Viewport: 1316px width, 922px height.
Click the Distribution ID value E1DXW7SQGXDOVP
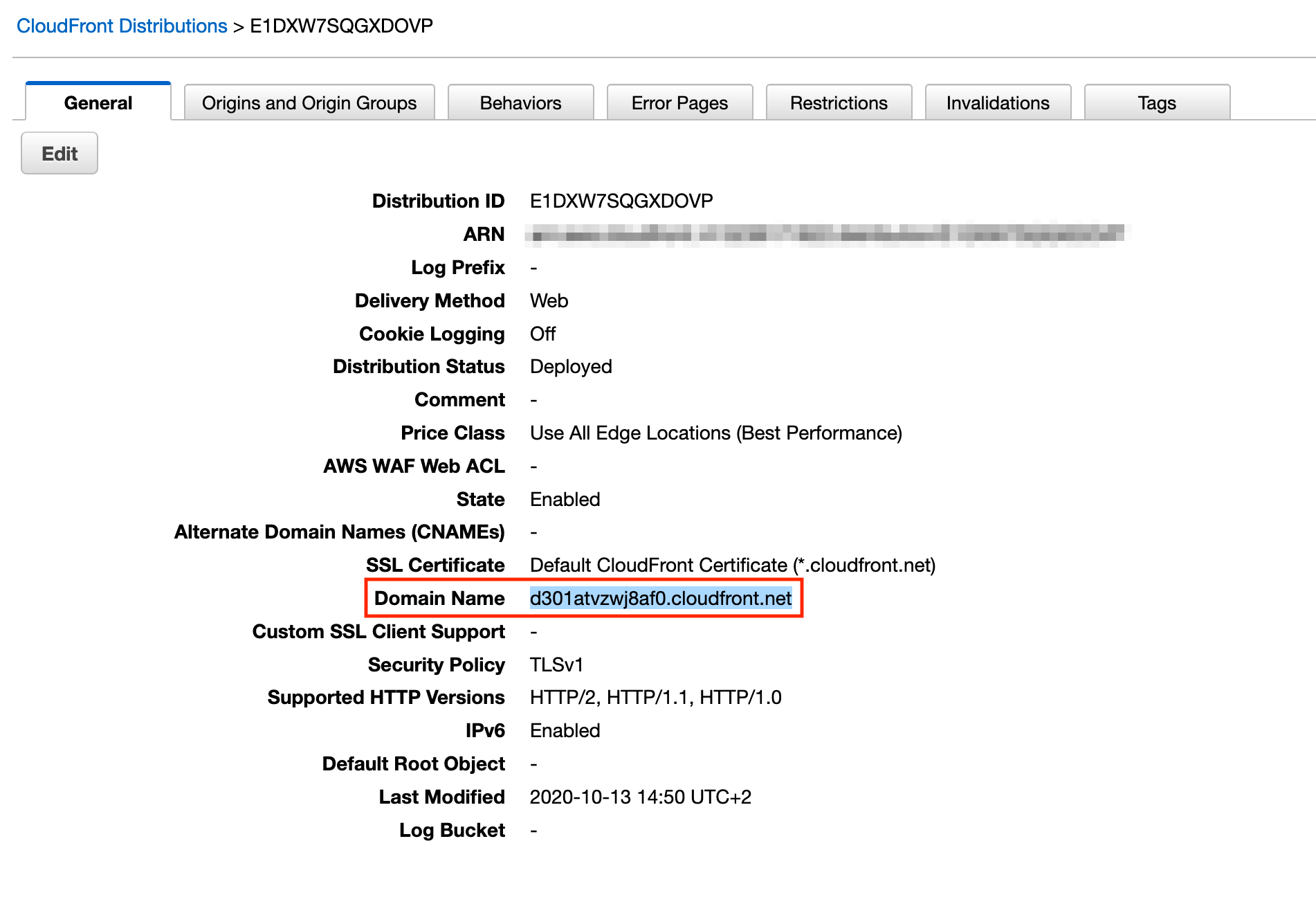[x=621, y=201]
